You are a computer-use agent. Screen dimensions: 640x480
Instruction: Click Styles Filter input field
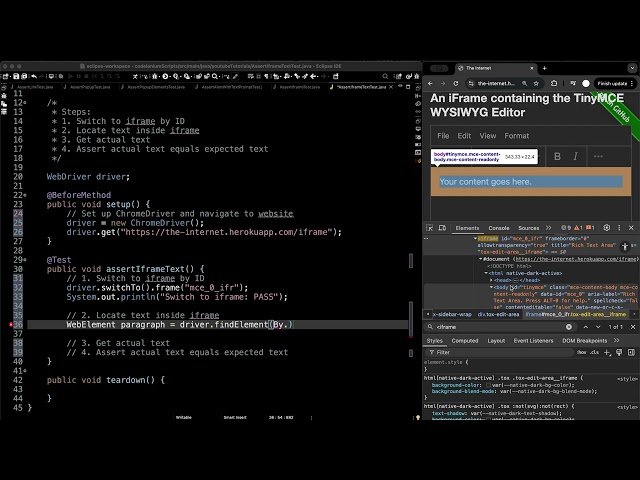(x=500, y=352)
